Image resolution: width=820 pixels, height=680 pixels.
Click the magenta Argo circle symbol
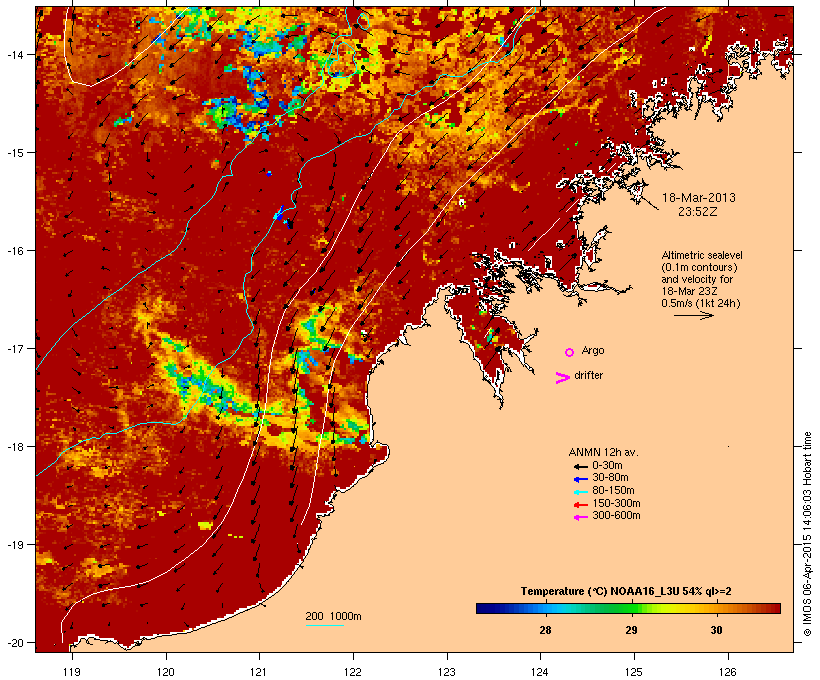569,352
